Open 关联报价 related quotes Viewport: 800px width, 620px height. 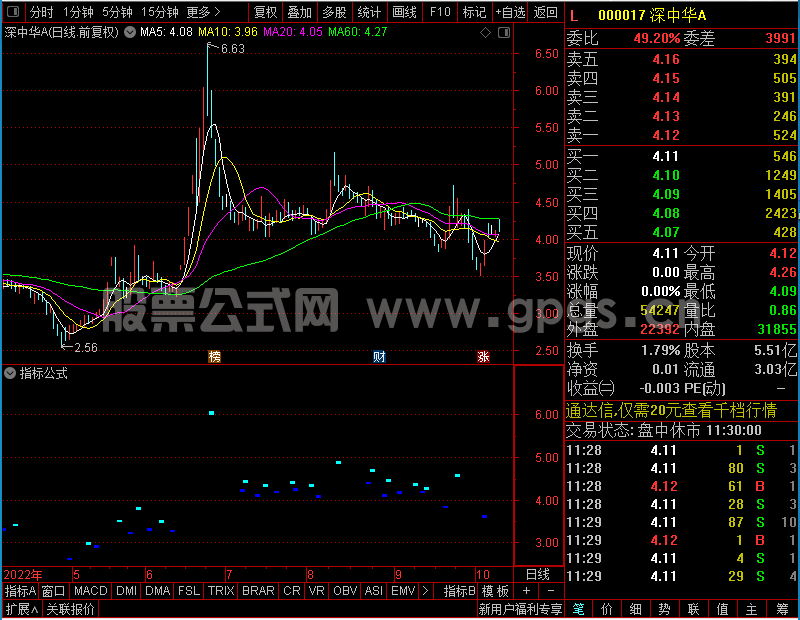click(70, 609)
